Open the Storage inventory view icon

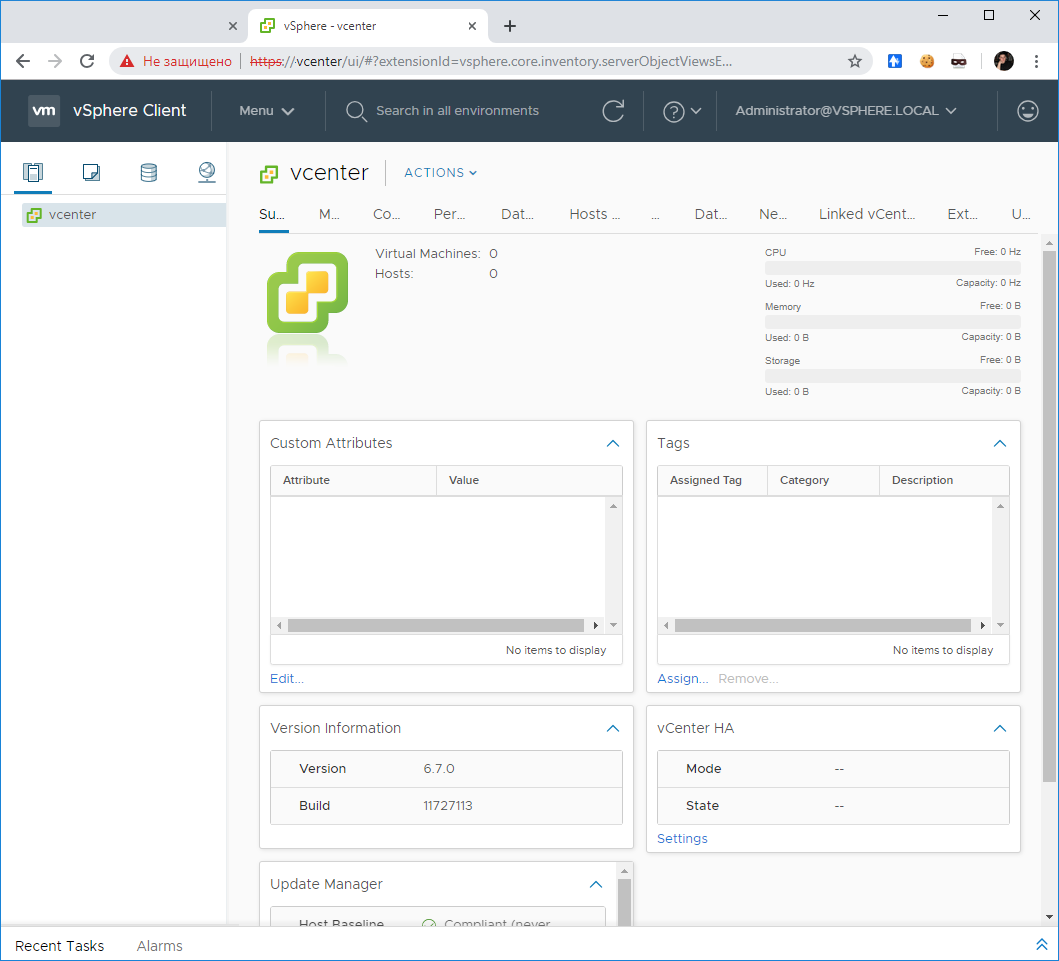click(x=149, y=173)
